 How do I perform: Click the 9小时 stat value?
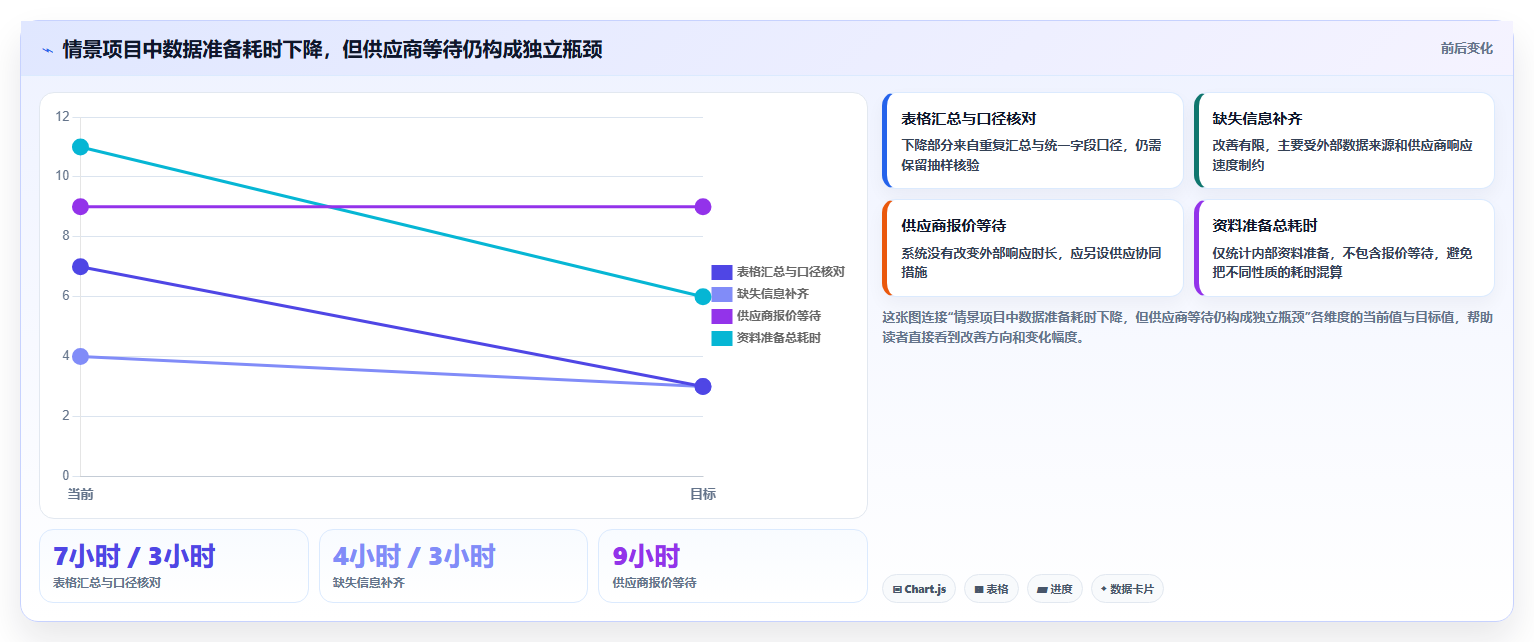click(x=646, y=557)
